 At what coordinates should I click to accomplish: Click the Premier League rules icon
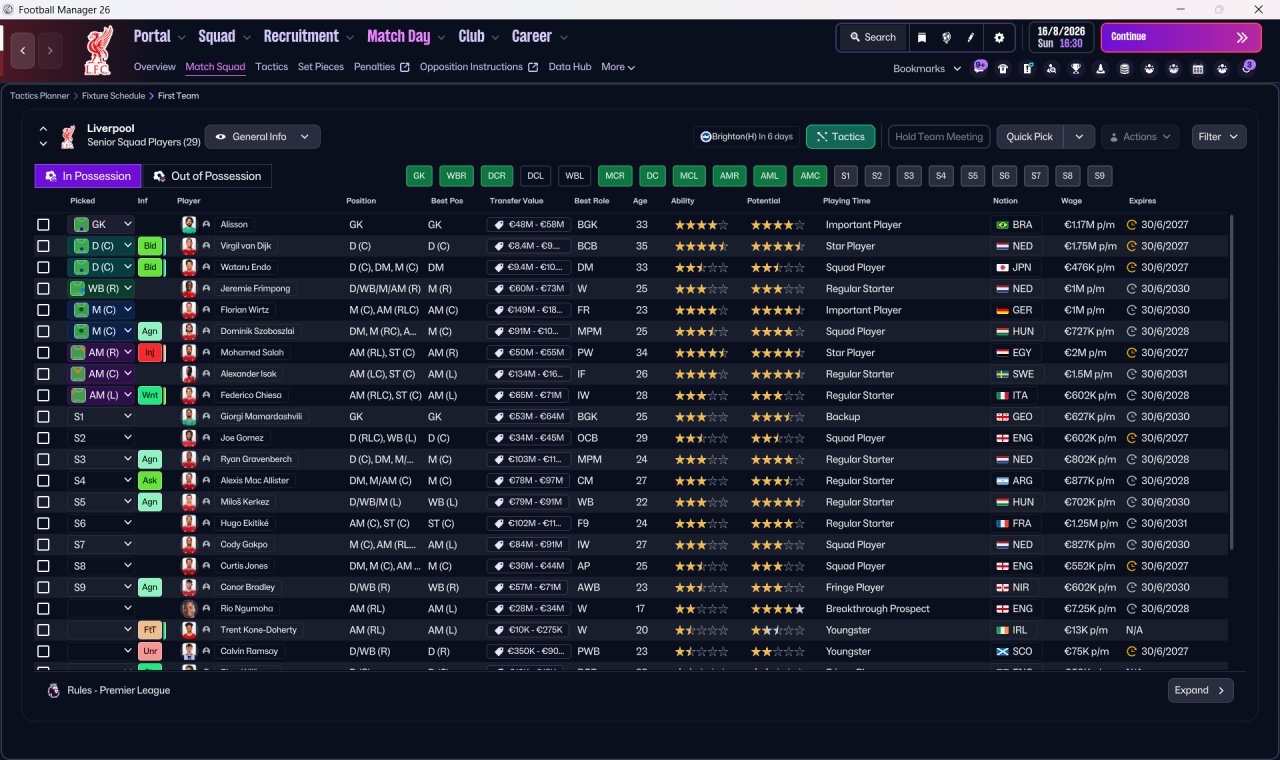53,690
